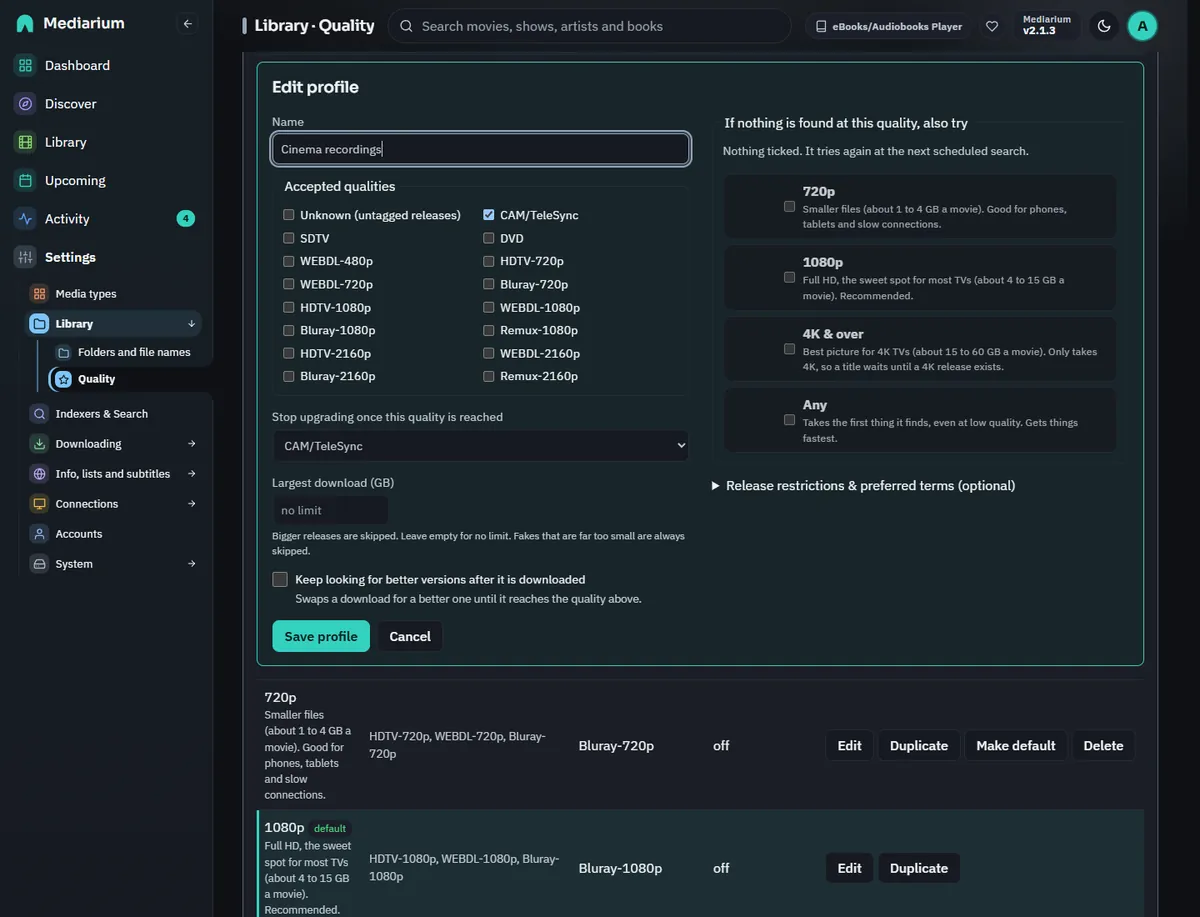Click the Settings sliders icon
The width and height of the screenshot is (1200, 917).
click(x=25, y=257)
